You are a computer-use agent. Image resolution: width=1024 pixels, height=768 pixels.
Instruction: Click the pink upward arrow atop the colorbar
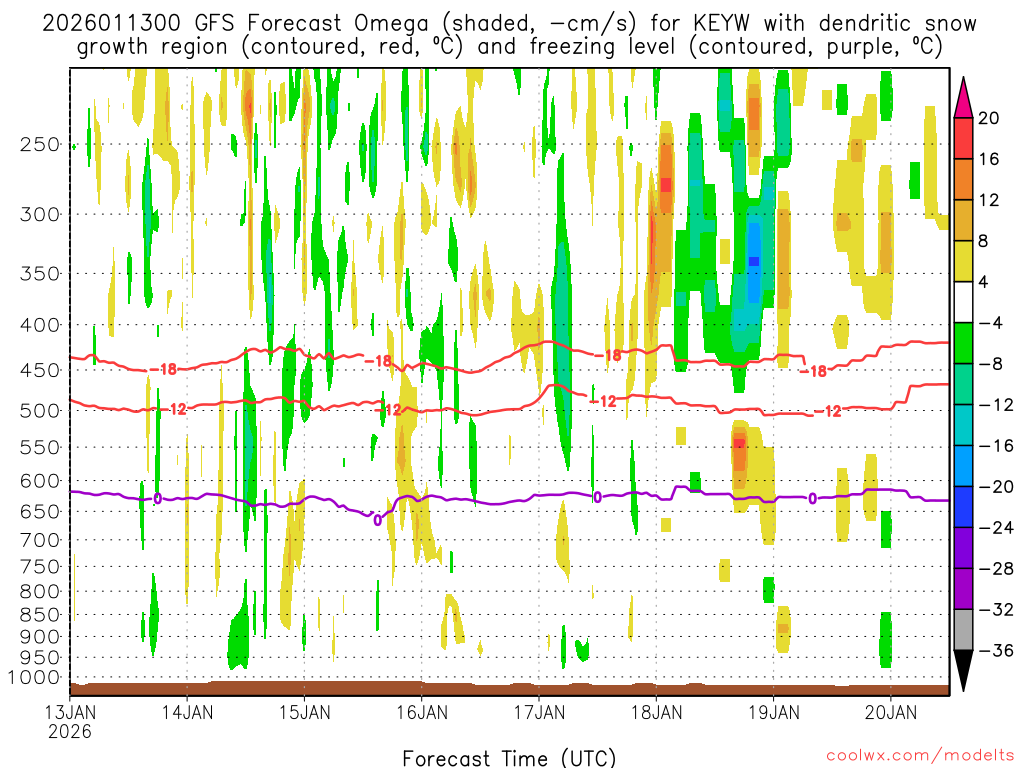coord(964,98)
